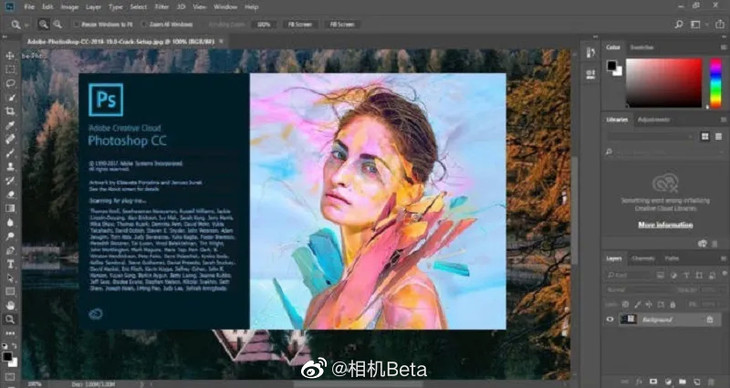Click the Zoom Out magnifier icon
730x388 pixels.
57,24
